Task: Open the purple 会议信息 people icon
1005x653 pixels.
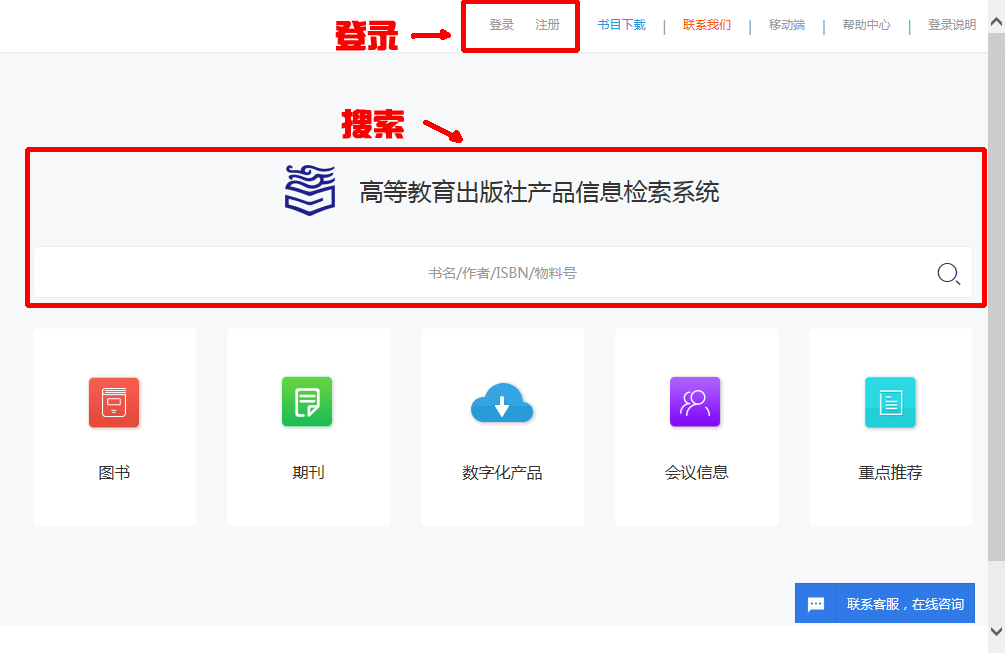Action: coord(695,402)
